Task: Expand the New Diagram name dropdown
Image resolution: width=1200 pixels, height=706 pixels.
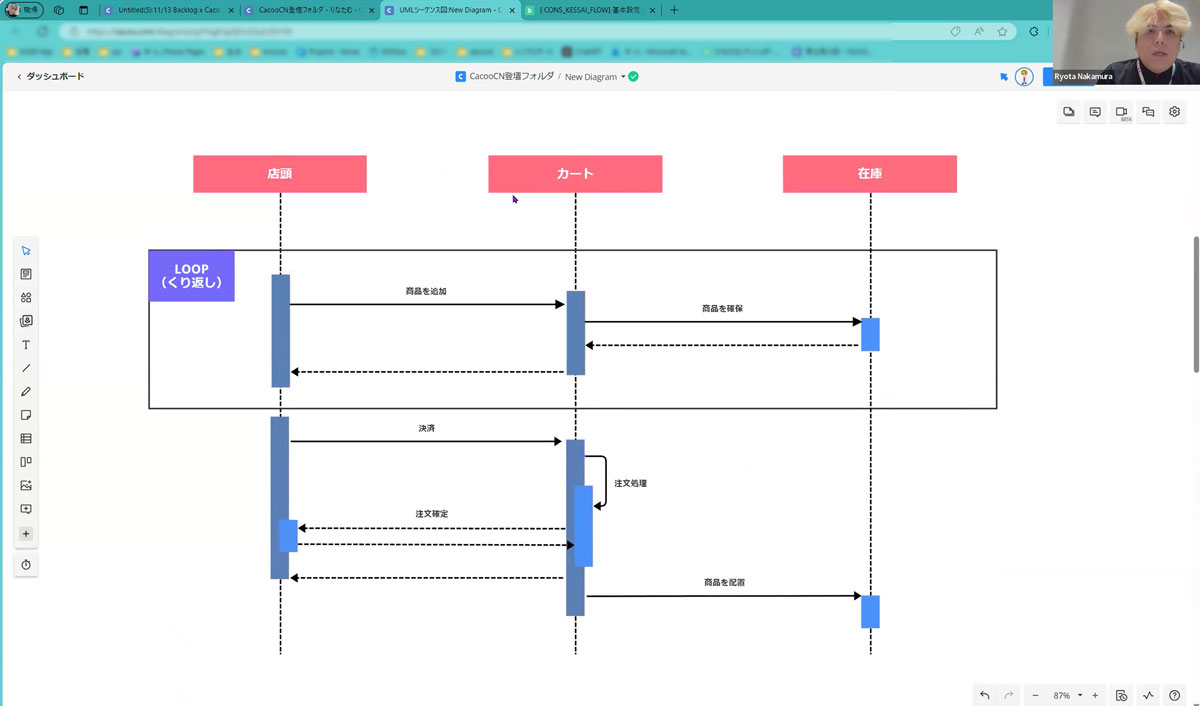Action: pyautogui.click(x=623, y=77)
